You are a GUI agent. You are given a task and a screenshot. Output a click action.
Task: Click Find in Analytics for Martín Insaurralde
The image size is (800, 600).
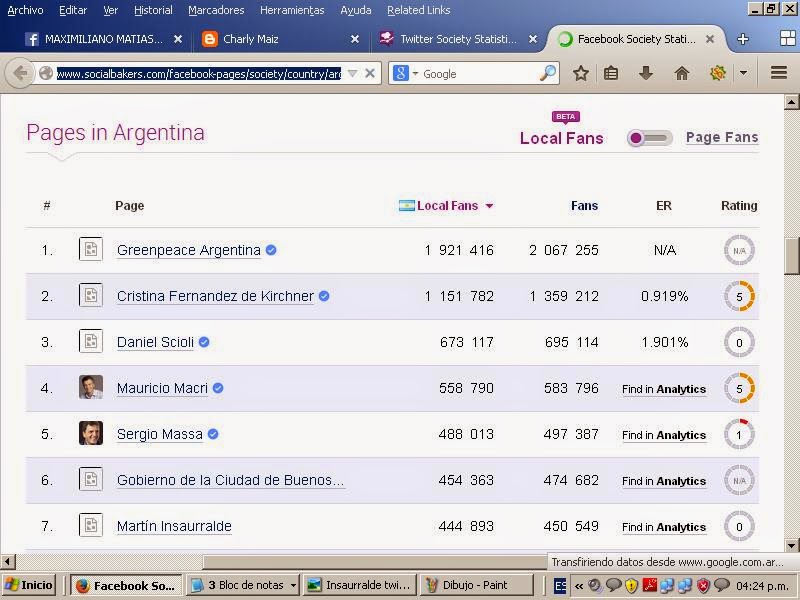(664, 527)
